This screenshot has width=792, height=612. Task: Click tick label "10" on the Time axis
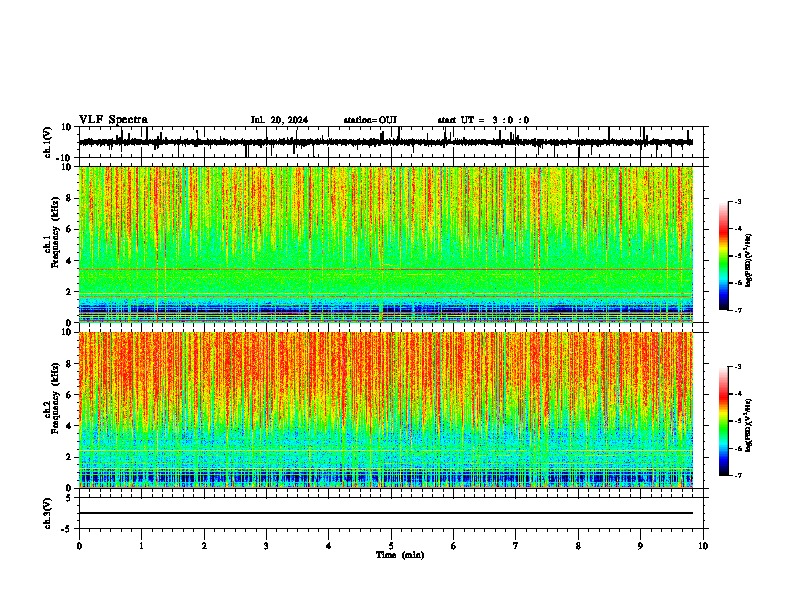(703, 546)
